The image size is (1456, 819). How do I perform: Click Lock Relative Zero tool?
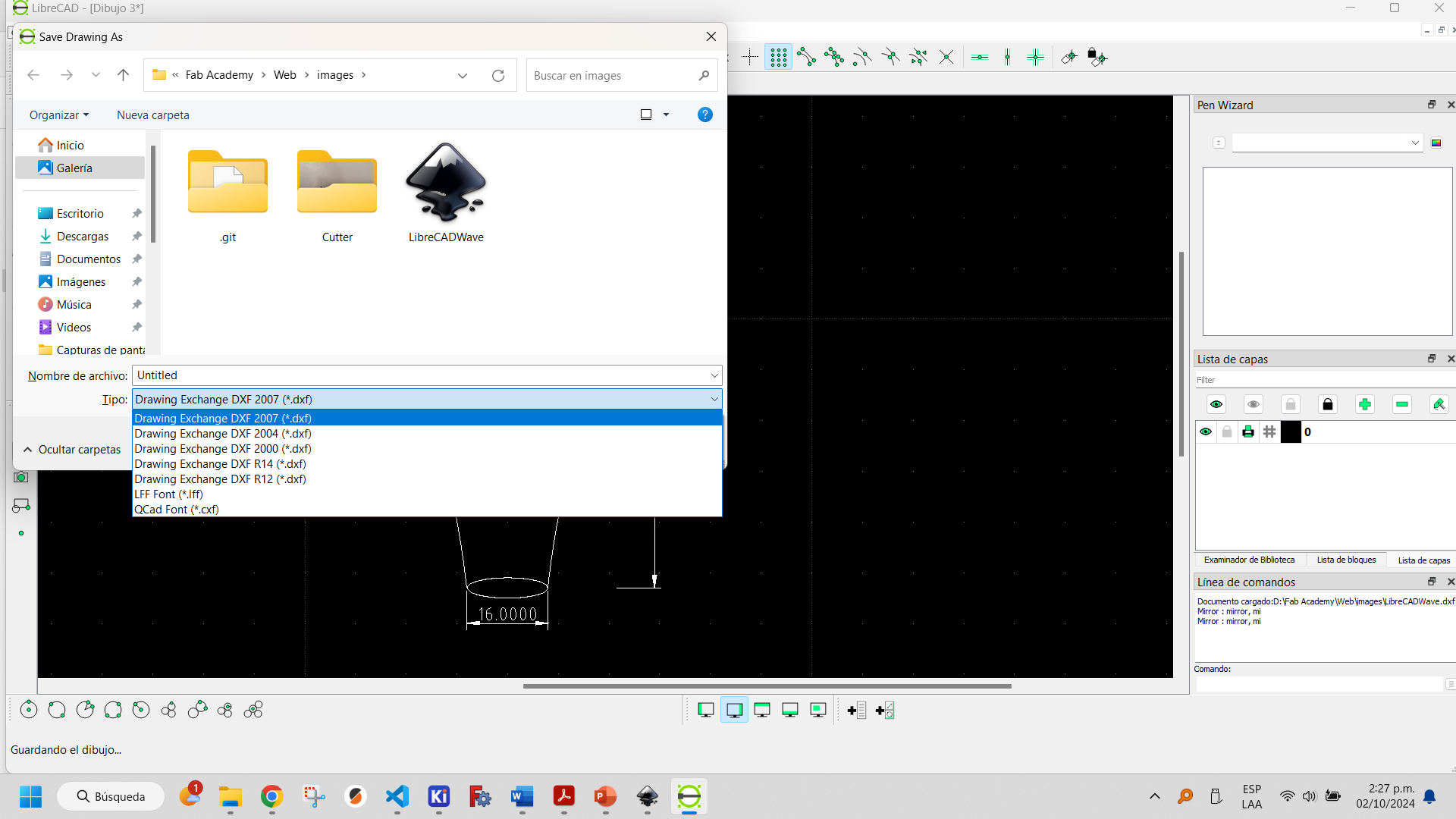click(1097, 57)
